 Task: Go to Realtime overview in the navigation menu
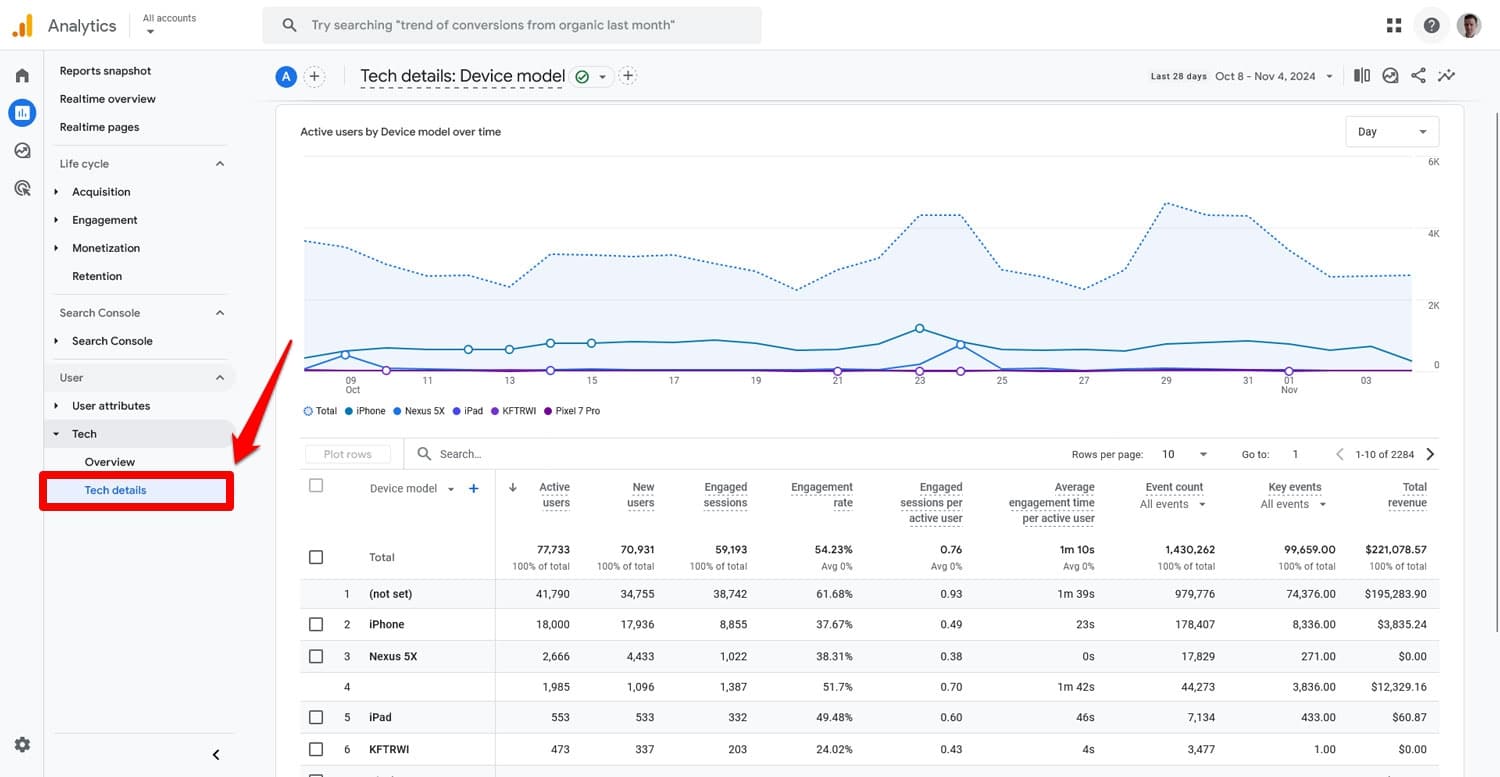[x=110, y=98]
